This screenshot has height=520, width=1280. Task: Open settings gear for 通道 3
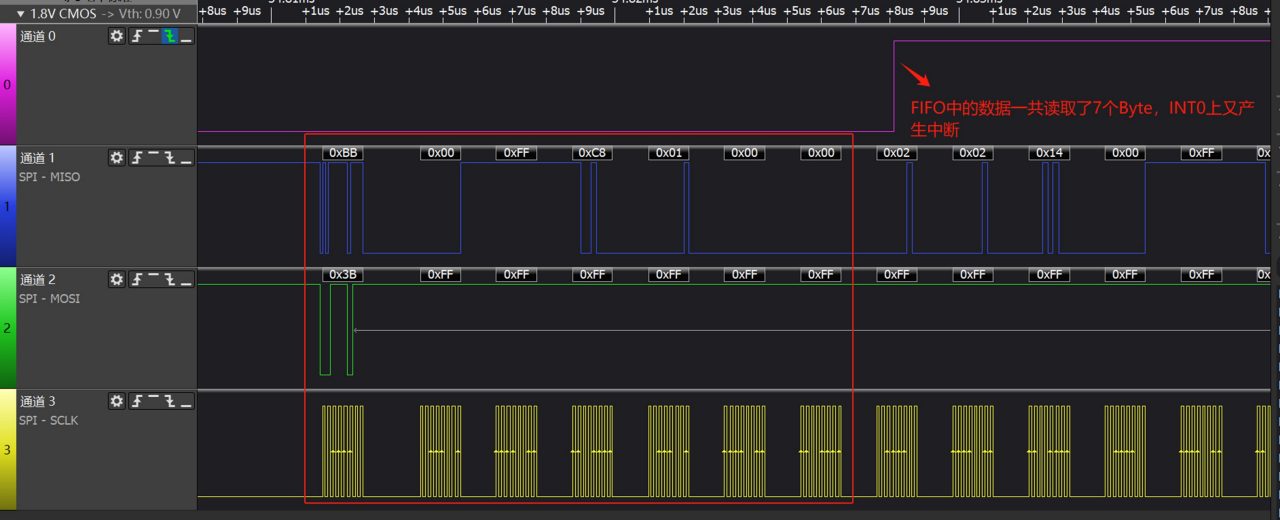click(x=117, y=401)
